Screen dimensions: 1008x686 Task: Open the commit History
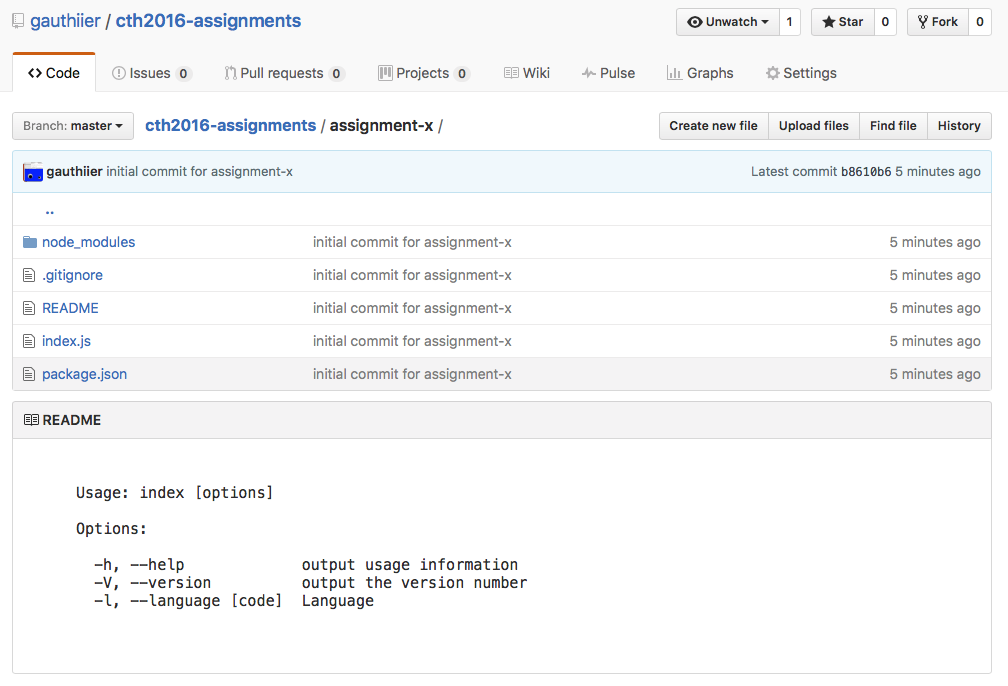click(958, 126)
